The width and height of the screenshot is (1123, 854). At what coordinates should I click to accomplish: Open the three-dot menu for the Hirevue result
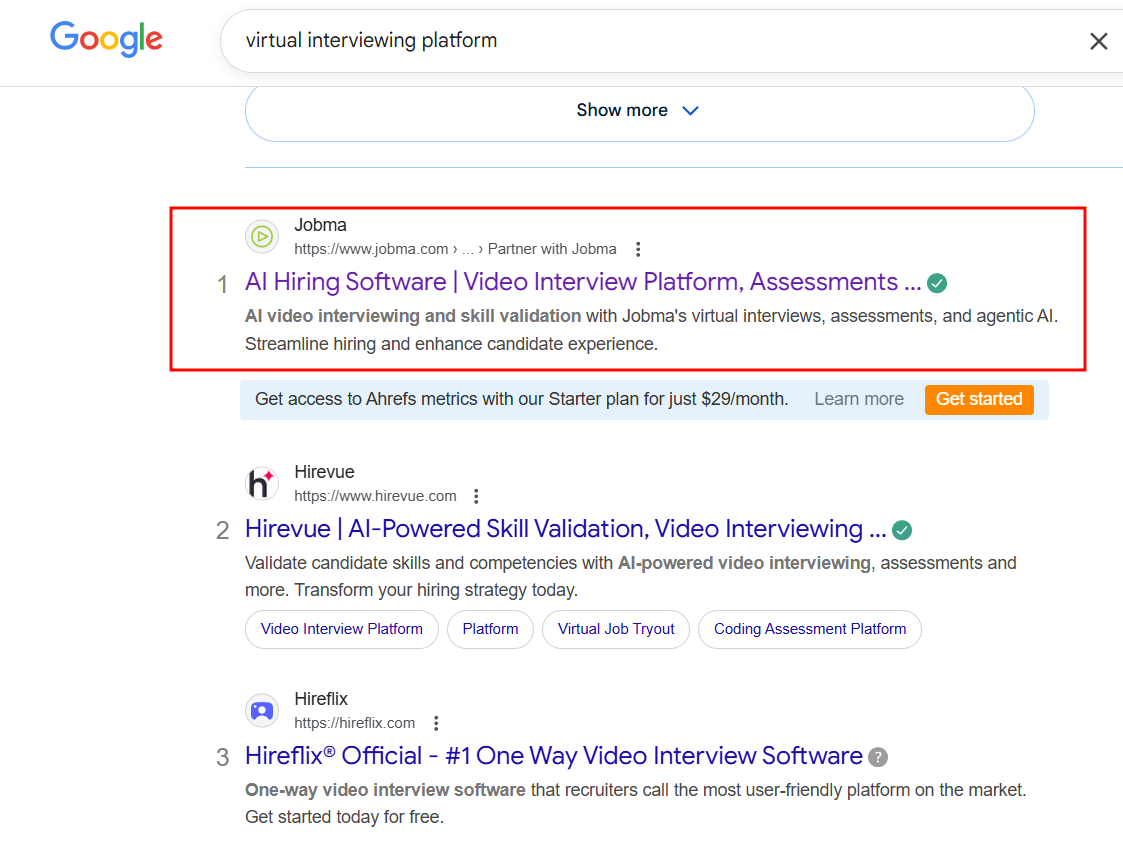(476, 496)
